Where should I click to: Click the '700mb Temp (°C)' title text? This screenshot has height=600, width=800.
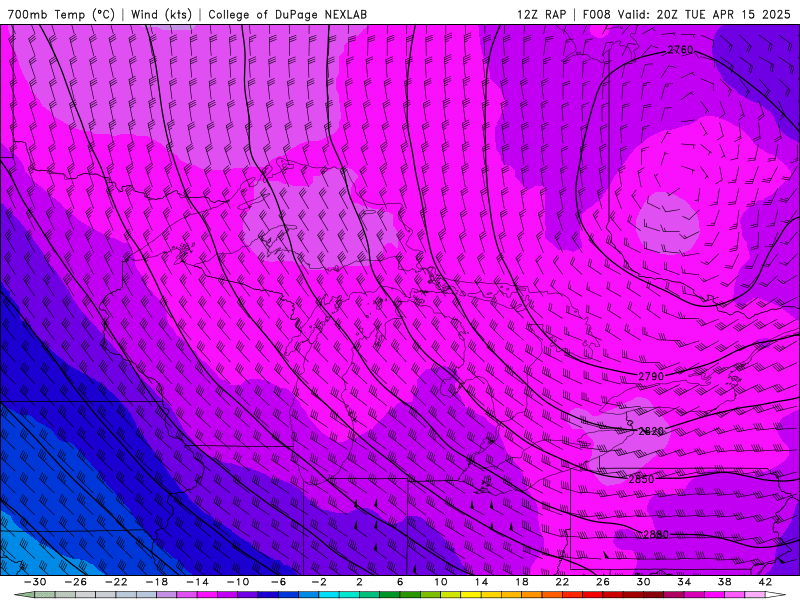tap(61, 15)
